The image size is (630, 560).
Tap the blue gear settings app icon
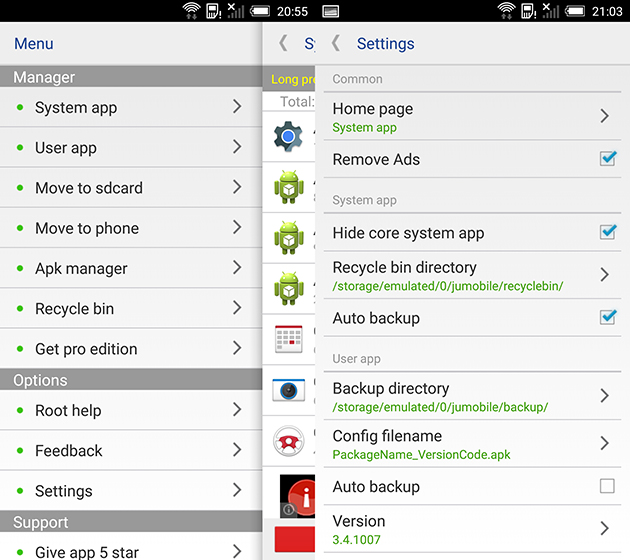click(289, 137)
